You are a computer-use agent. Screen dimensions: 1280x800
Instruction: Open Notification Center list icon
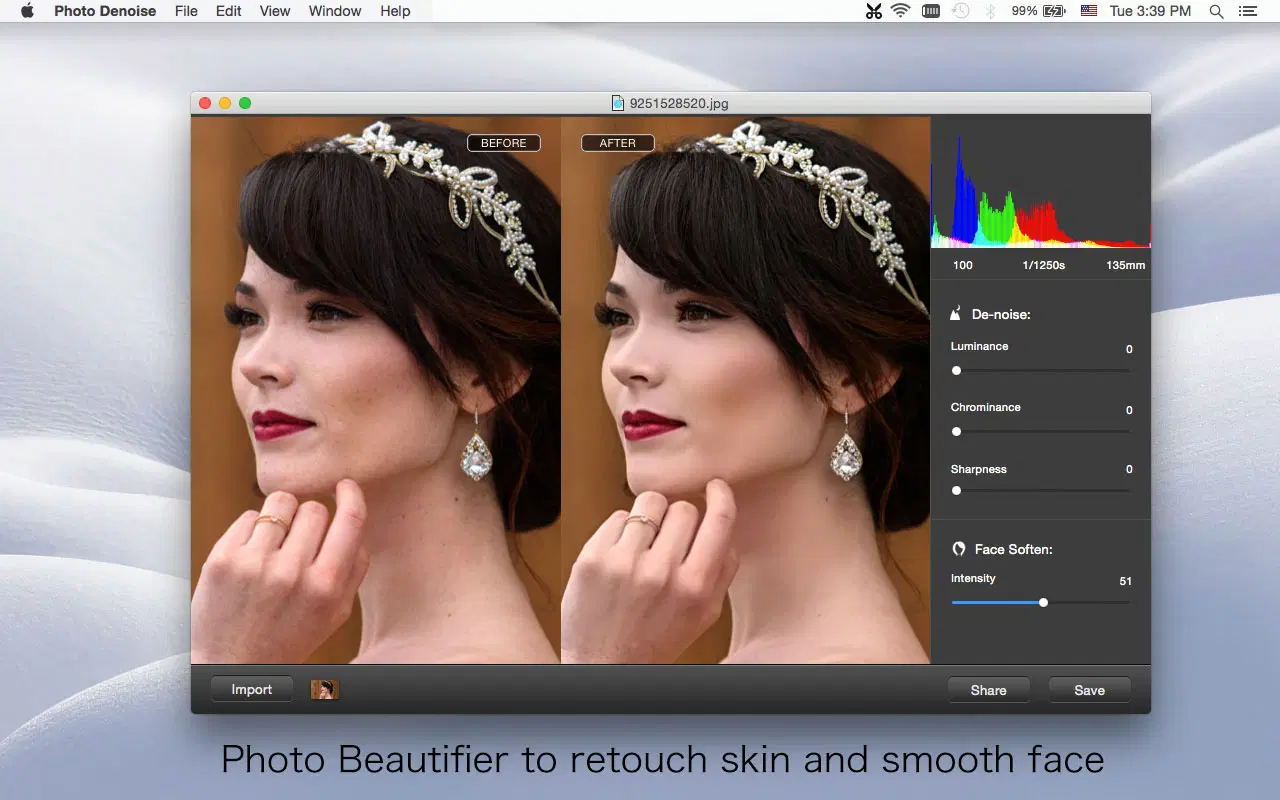click(1247, 11)
